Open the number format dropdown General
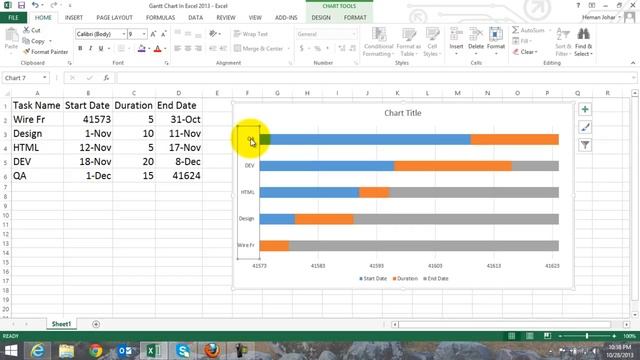This screenshot has width=640, height=360. coord(353,34)
